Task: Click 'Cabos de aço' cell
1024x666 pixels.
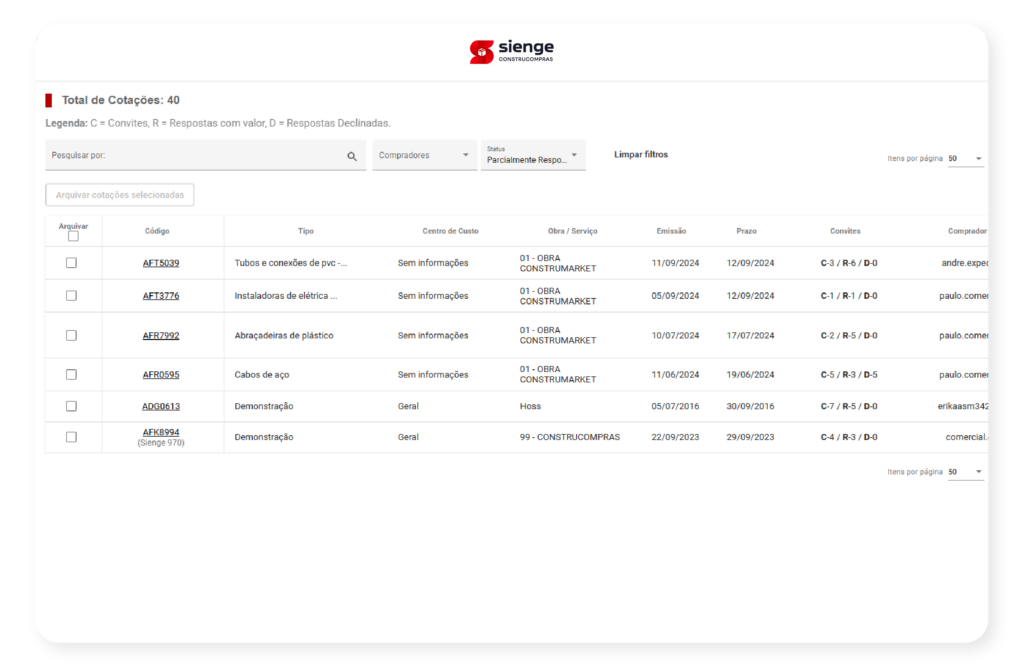Action: click(262, 375)
